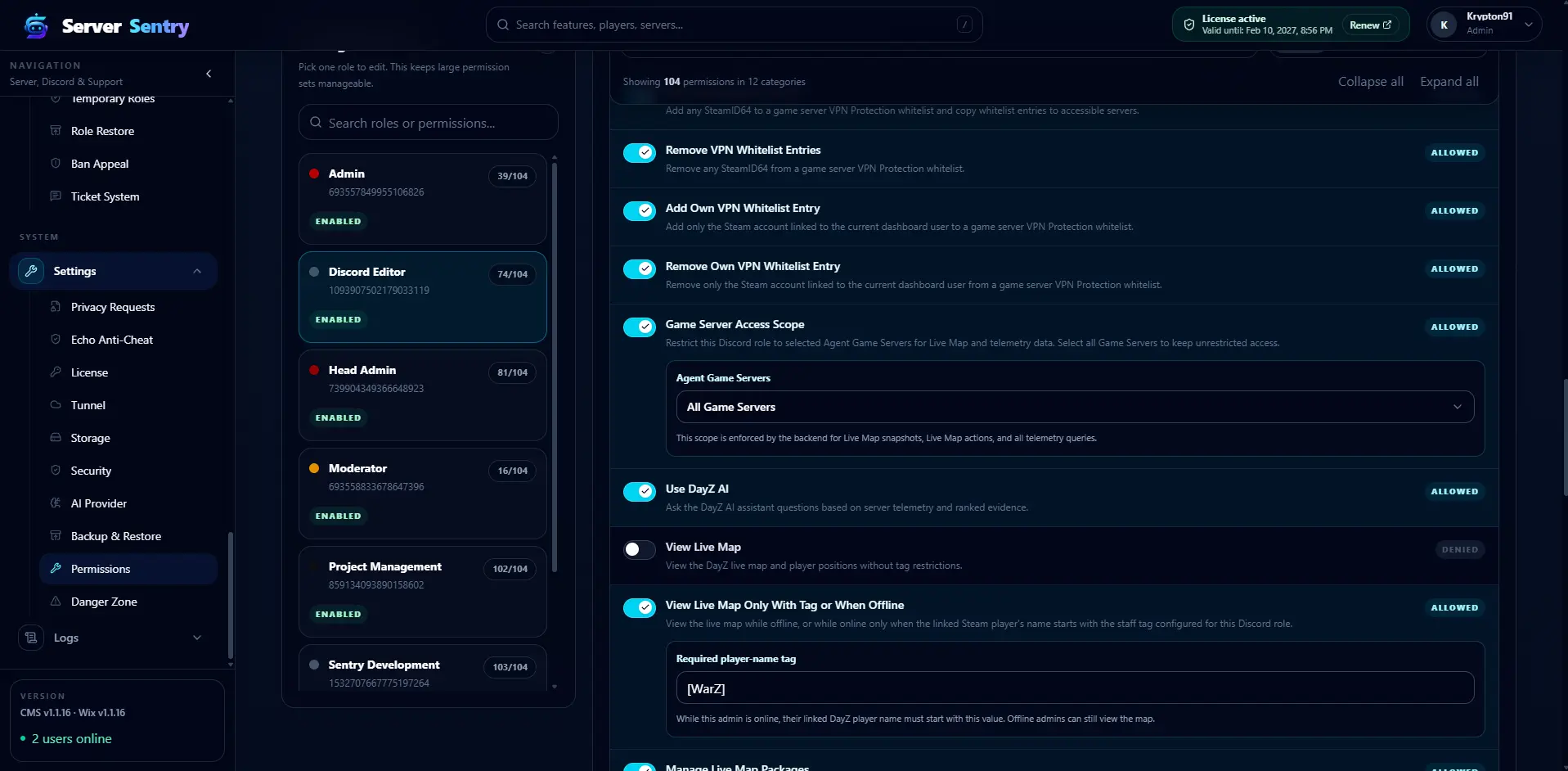Screen dimensions: 1568x771
Task: Click the Privacy Requests icon
Action: point(56,307)
